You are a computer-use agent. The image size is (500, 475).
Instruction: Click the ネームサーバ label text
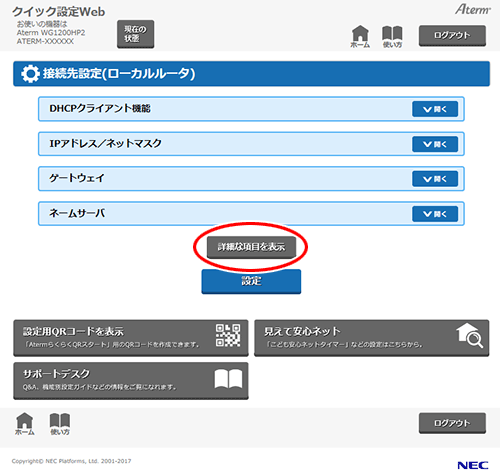77,213
